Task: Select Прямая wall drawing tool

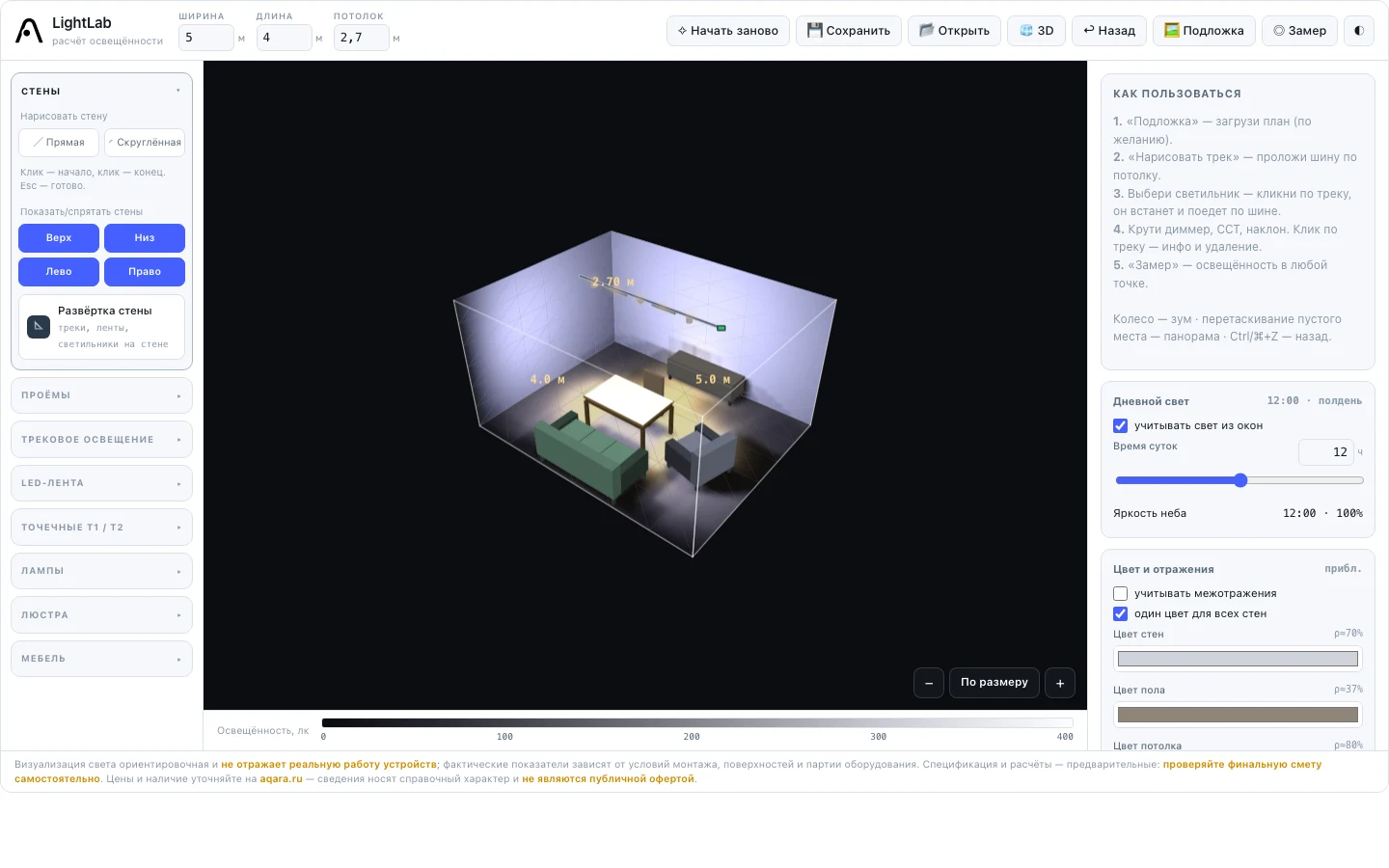Action: click(x=59, y=143)
